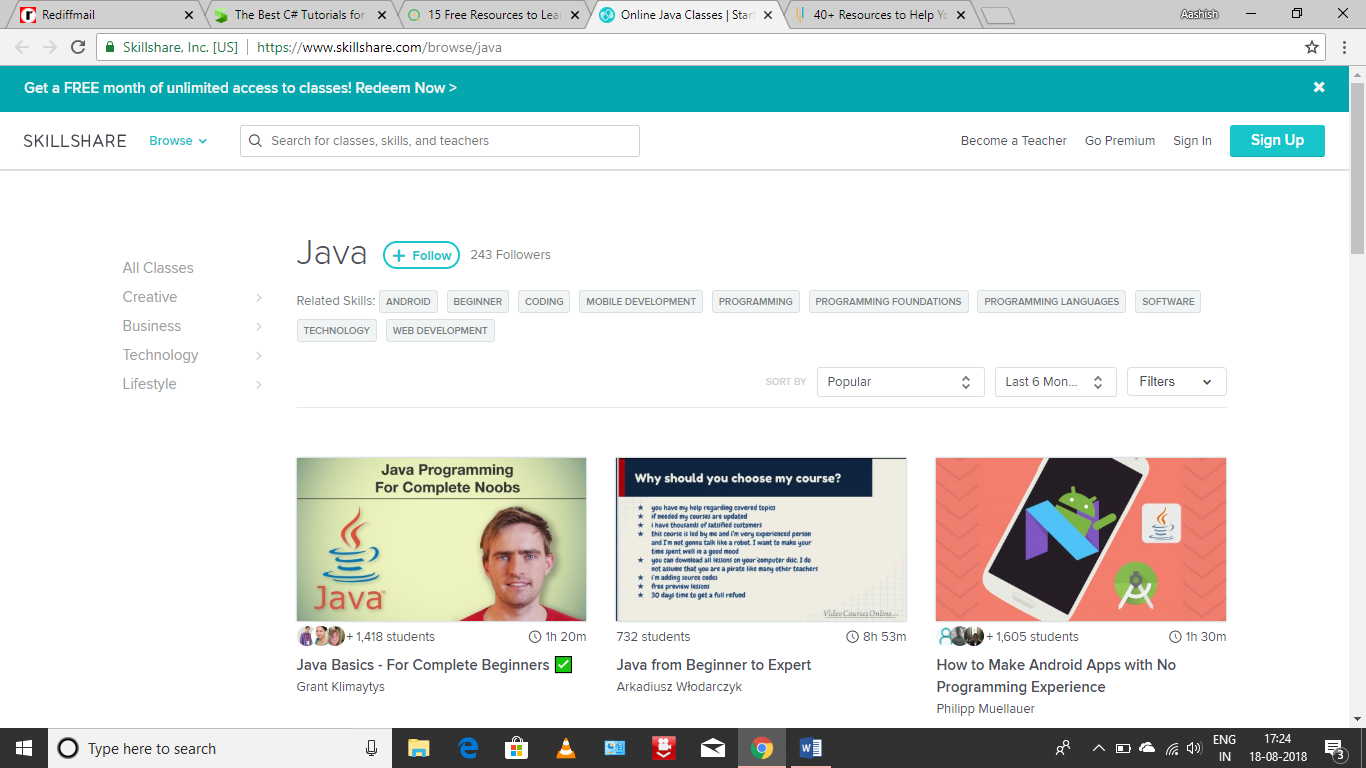
Task: Open the Android Apps course thumbnail
Action: click(1081, 540)
